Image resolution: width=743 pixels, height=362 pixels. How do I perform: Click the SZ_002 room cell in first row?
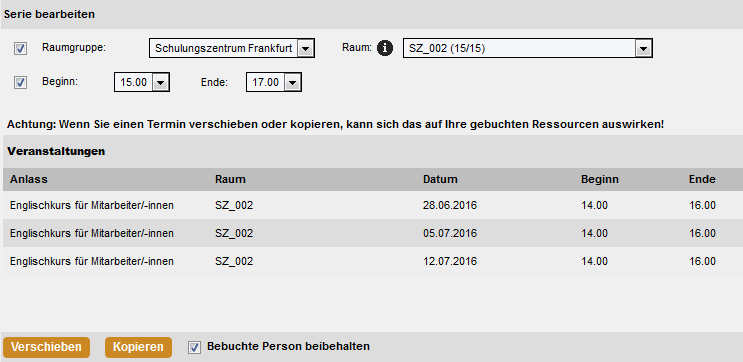pos(234,205)
